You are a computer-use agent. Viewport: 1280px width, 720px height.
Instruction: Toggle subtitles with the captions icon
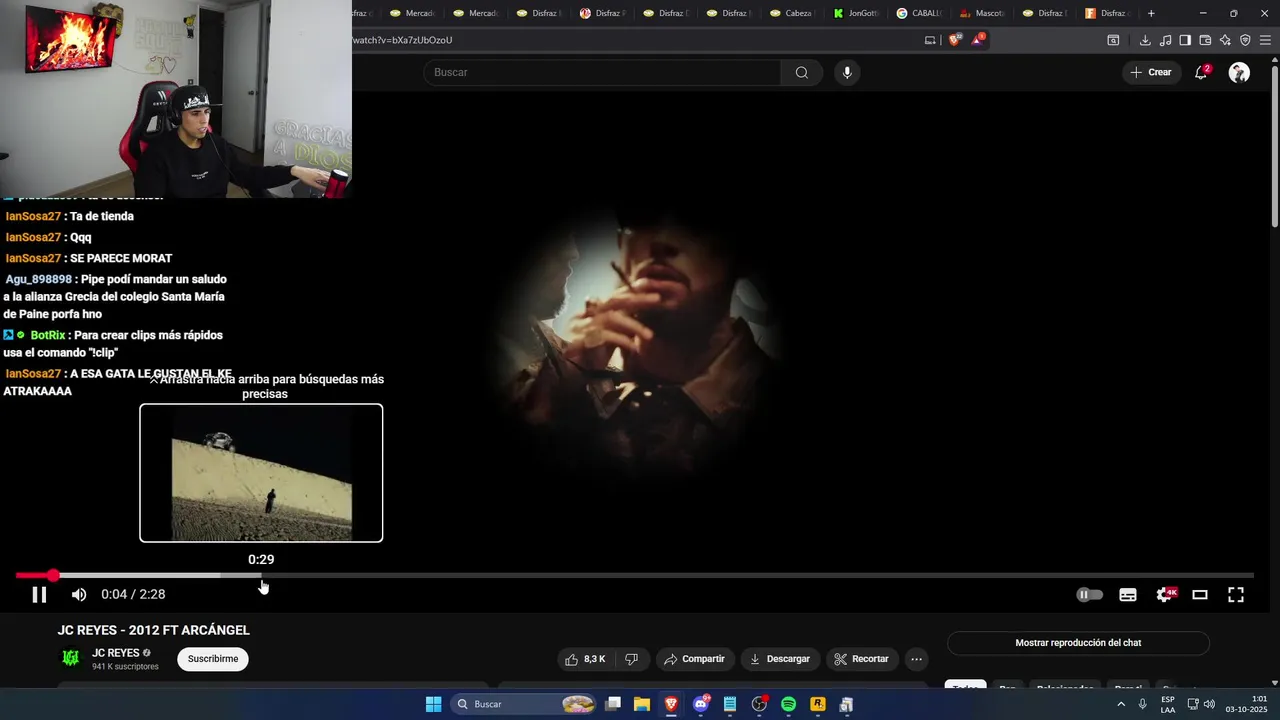[x=1128, y=595]
